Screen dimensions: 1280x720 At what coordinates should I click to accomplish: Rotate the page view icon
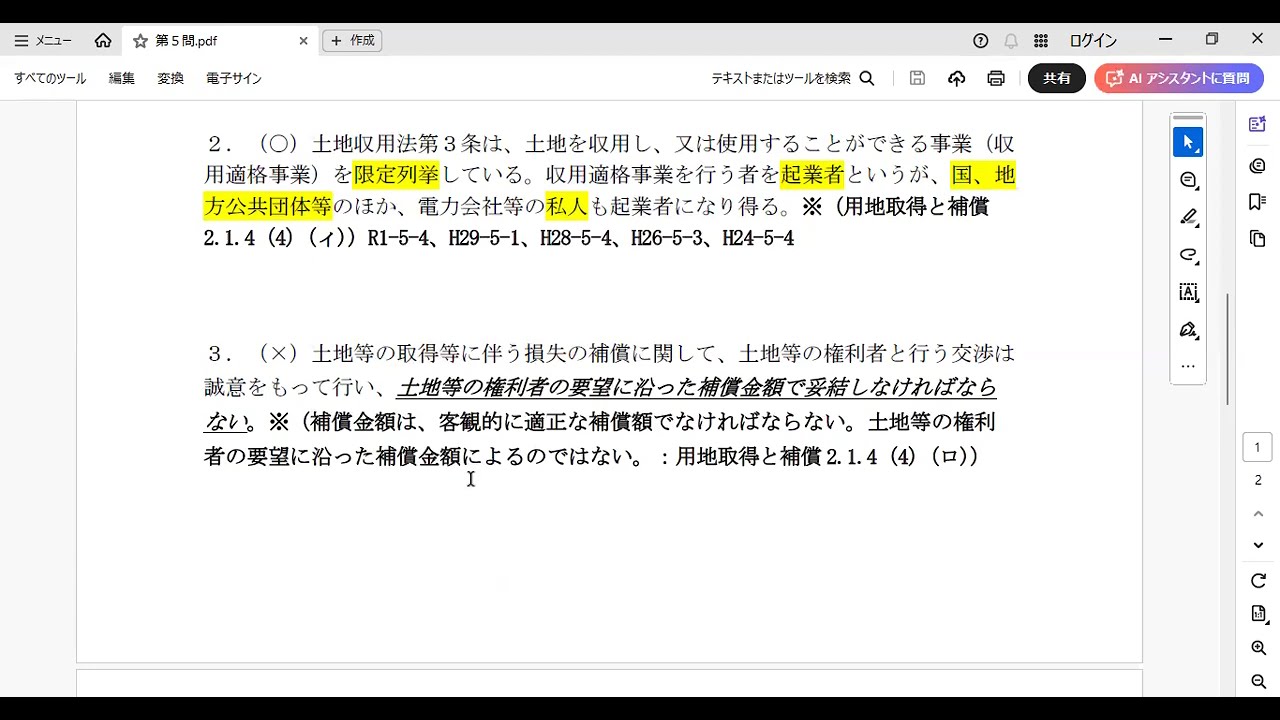[x=1258, y=581]
